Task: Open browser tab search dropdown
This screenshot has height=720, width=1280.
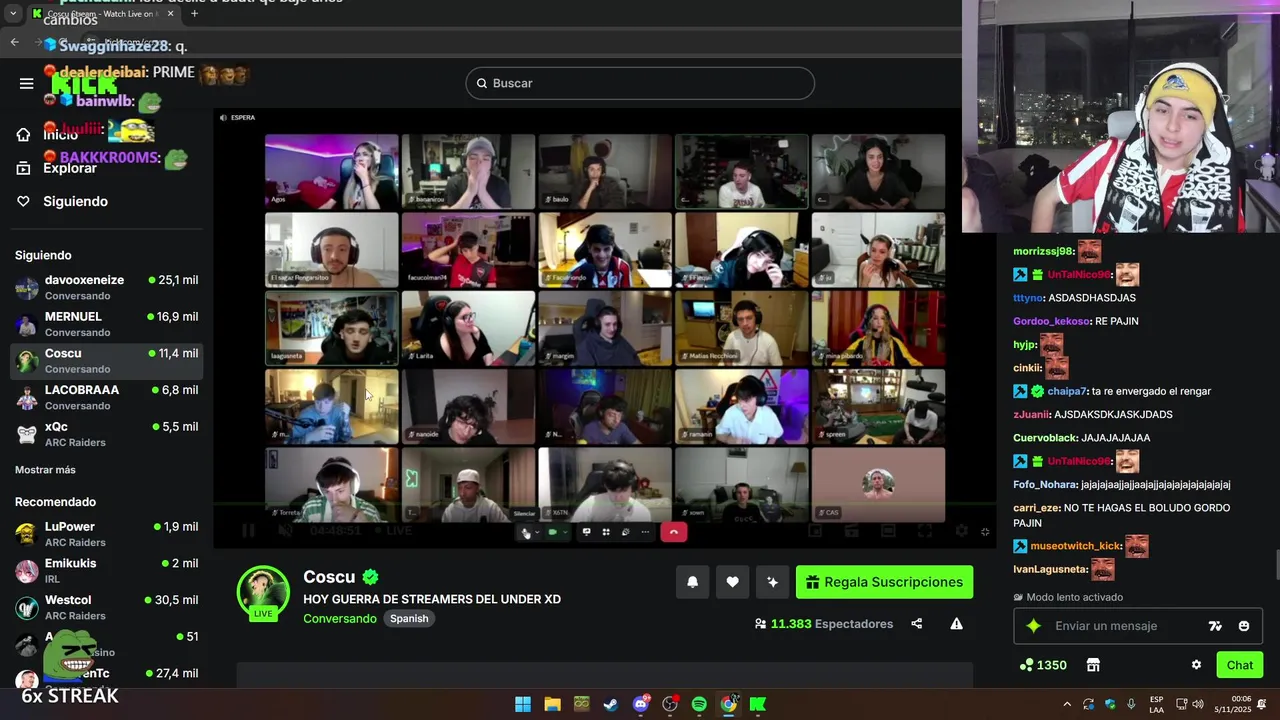Action: click(x=13, y=14)
